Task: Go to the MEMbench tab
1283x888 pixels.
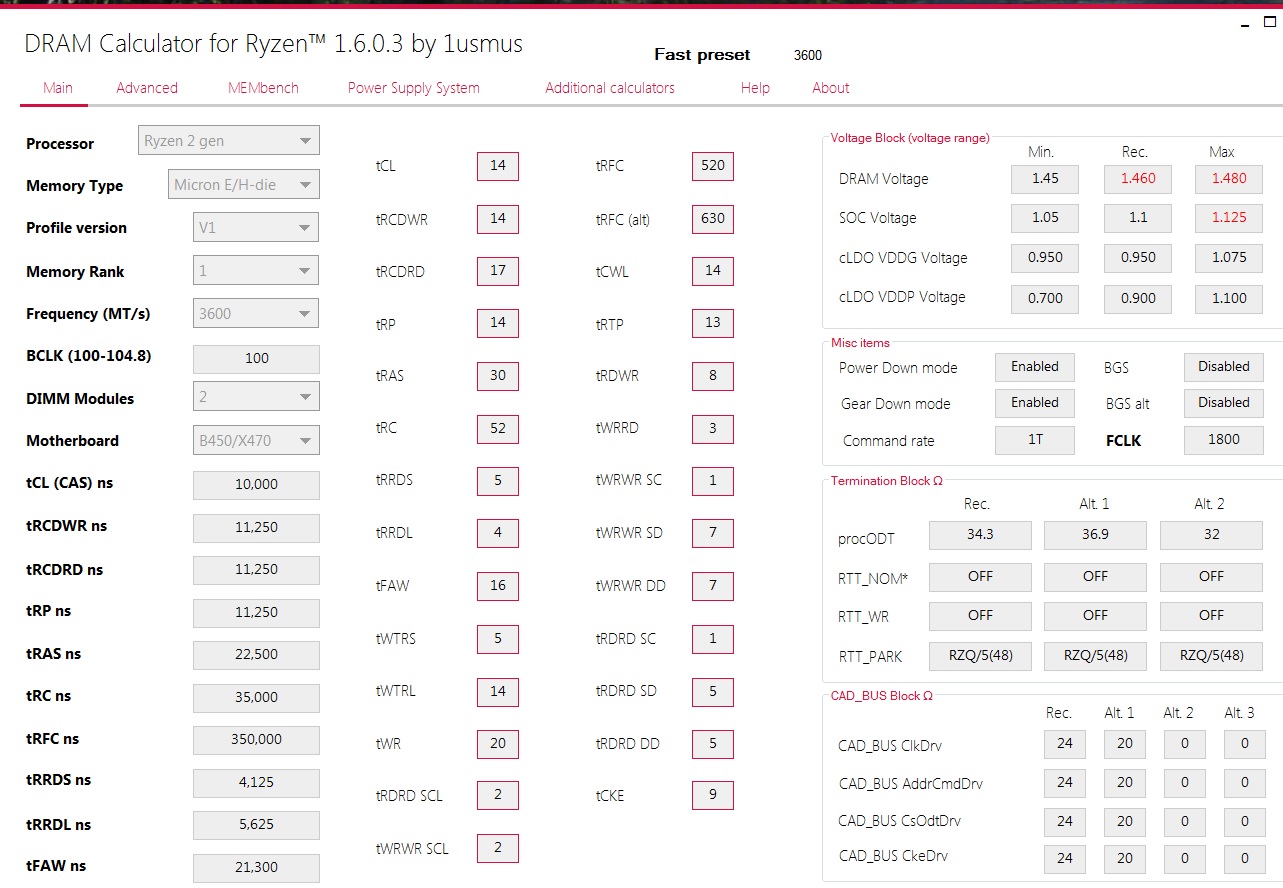Action: 263,88
